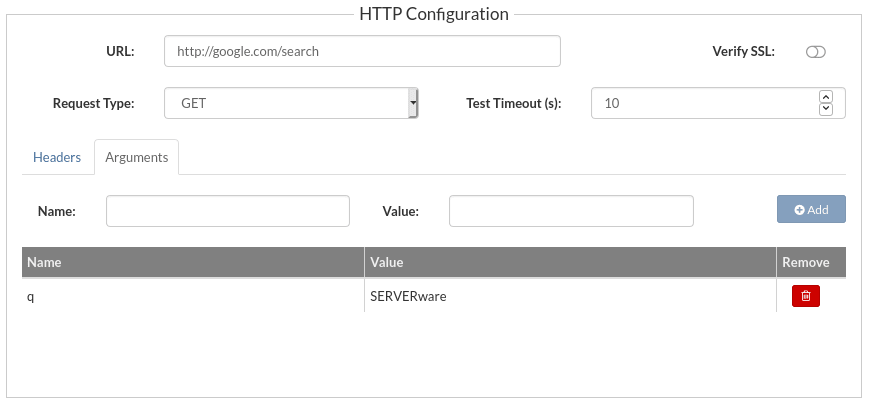Click the HTTP Configuration section title

(434, 14)
